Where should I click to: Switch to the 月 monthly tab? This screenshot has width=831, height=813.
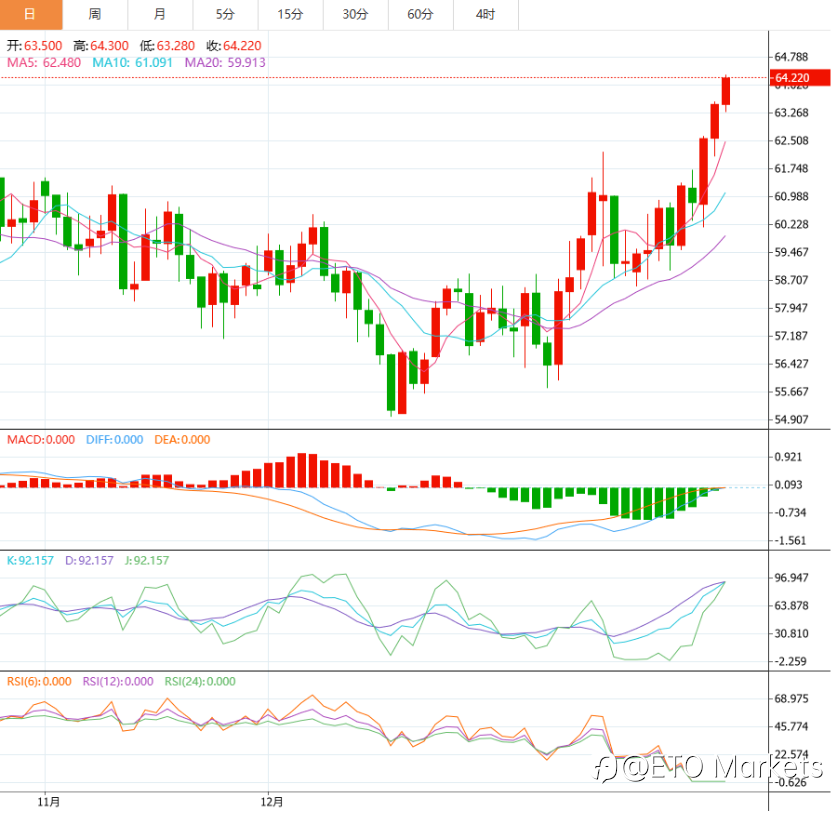click(160, 14)
